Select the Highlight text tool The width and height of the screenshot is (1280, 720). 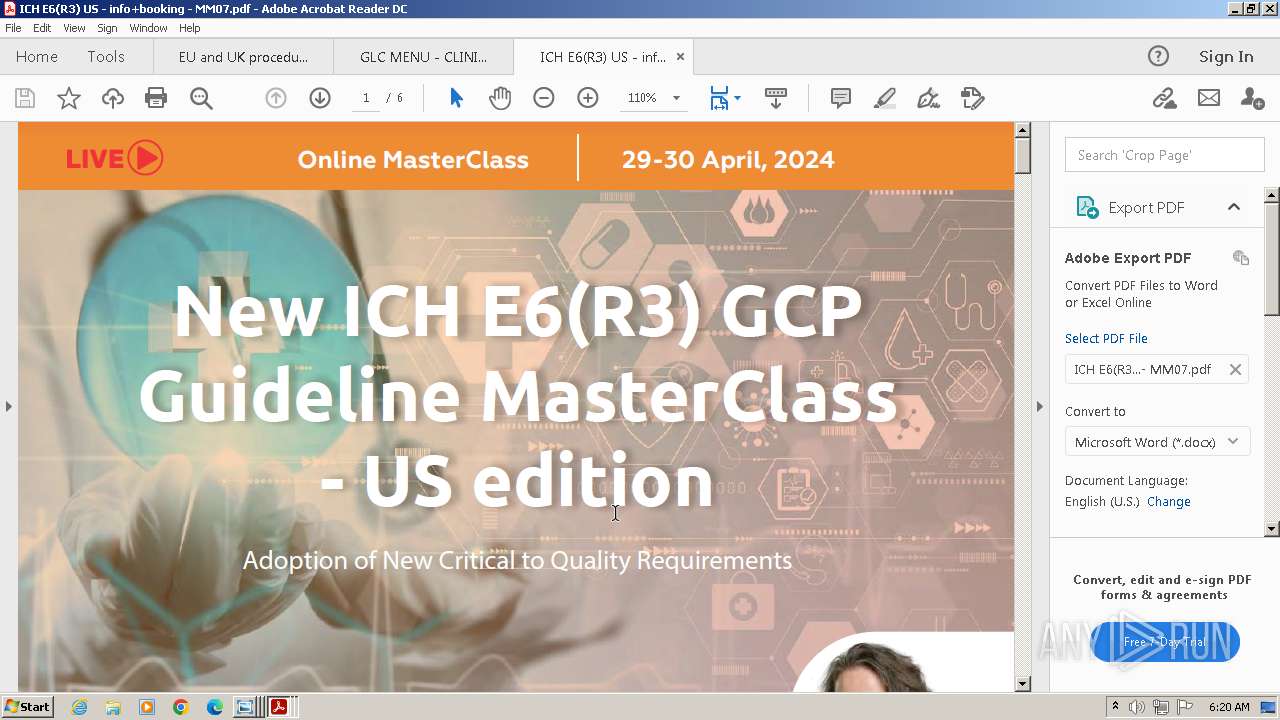pyautogui.click(x=885, y=98)
